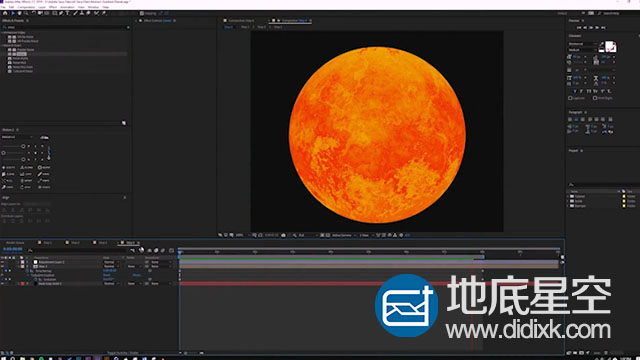
Task: Select the Fractal Noise effect preset
Action: [x=25, y=50]
